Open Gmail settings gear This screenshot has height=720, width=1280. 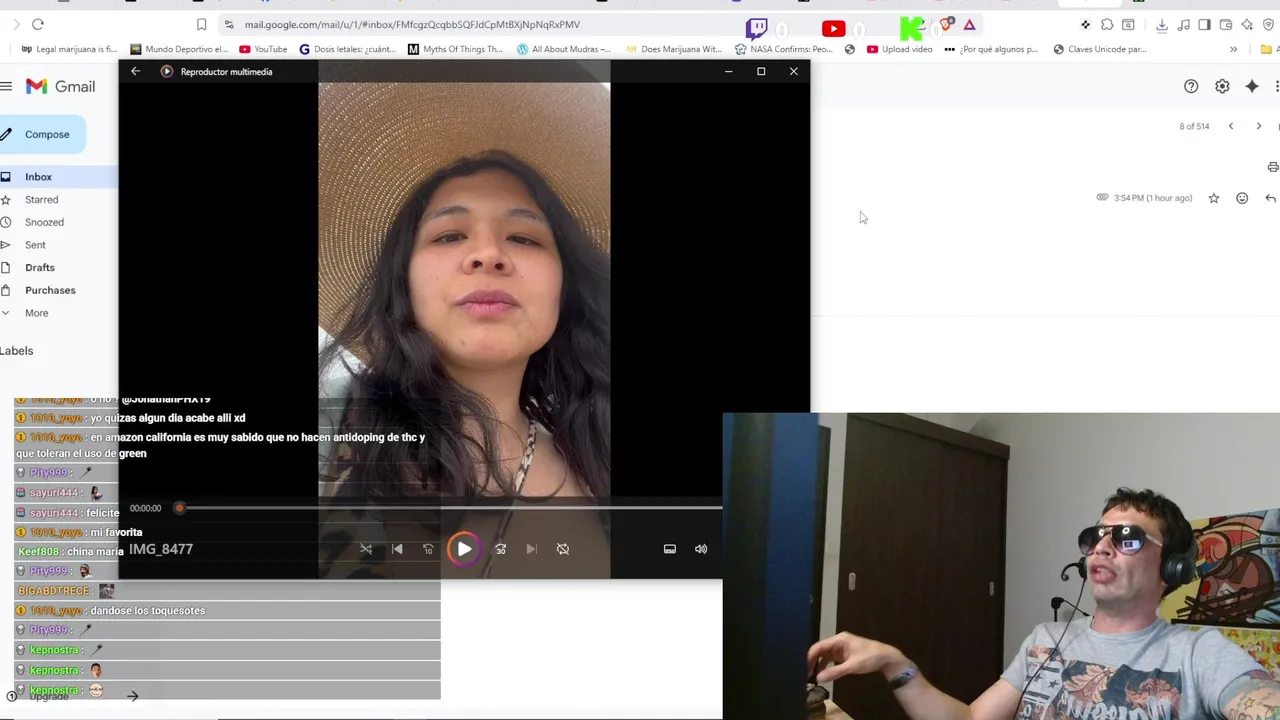pyautogui.click(x=1222, y=87)
